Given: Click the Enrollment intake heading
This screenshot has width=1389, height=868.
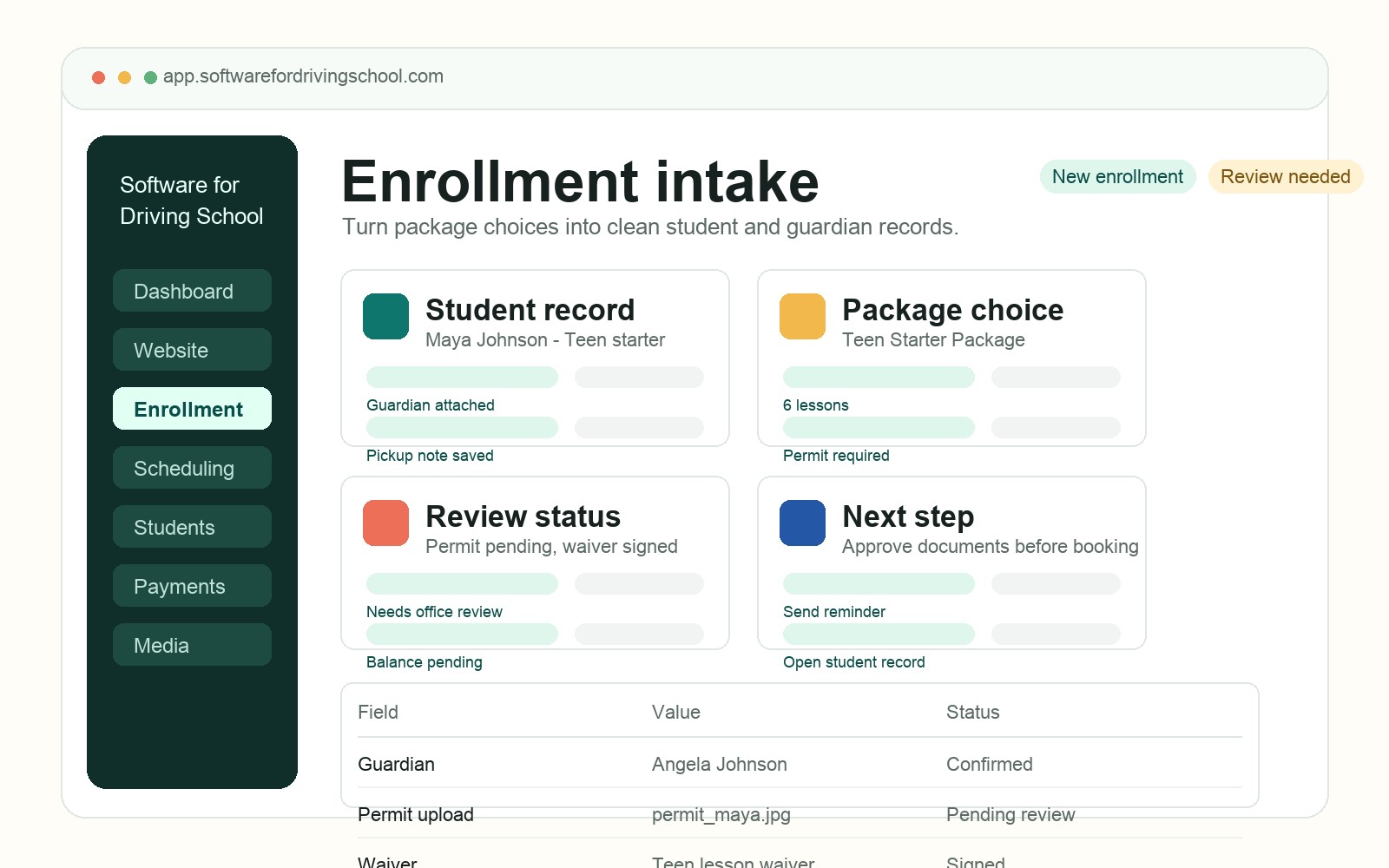Looking at the screenshot, I should (580, 181).
